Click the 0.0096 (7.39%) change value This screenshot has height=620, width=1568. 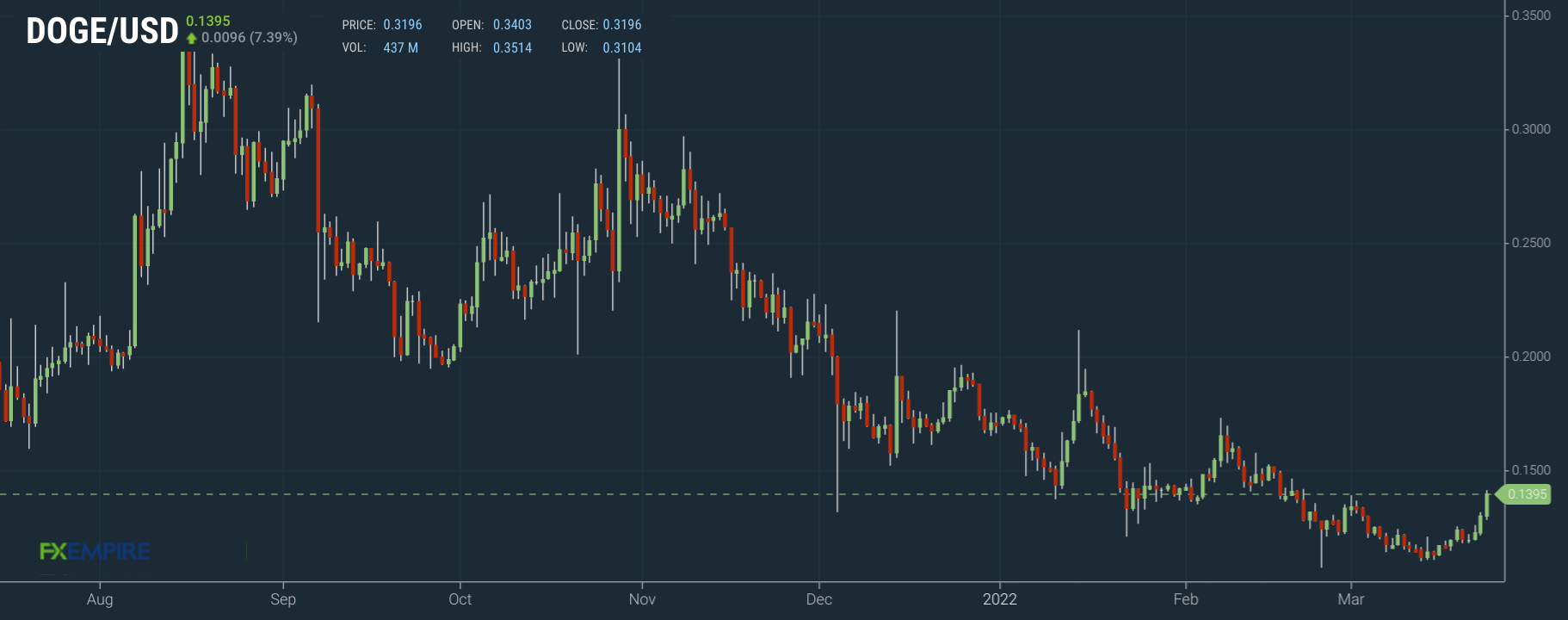click(x=250, y=38)
